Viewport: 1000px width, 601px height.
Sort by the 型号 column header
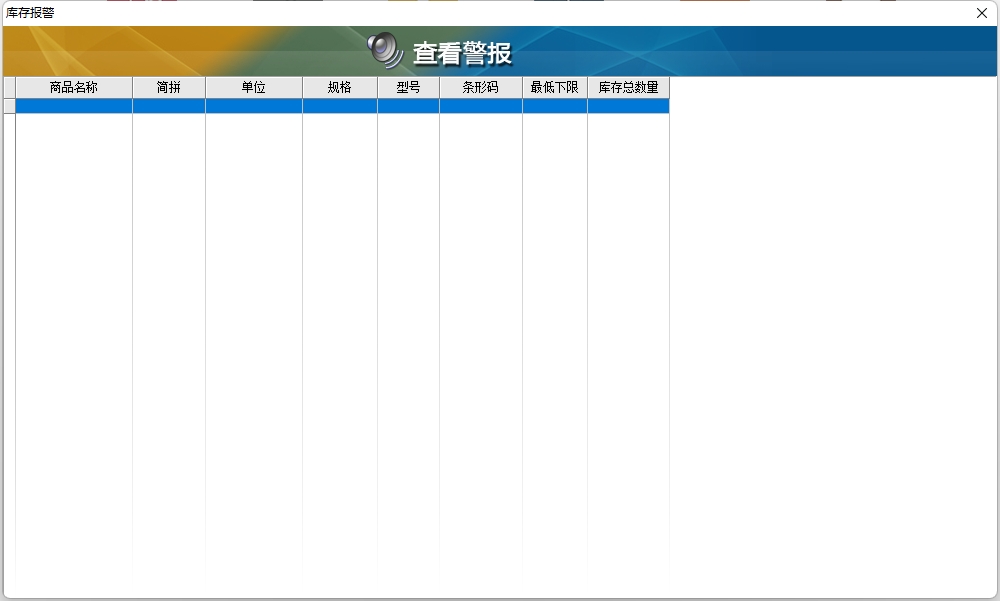[x=408, y=88]
